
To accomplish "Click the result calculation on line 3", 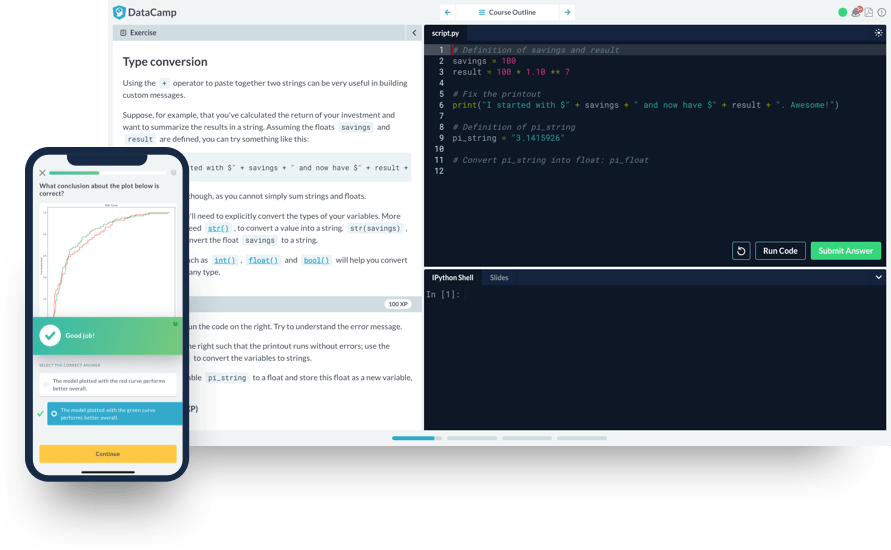I will (x=511, y=72).
